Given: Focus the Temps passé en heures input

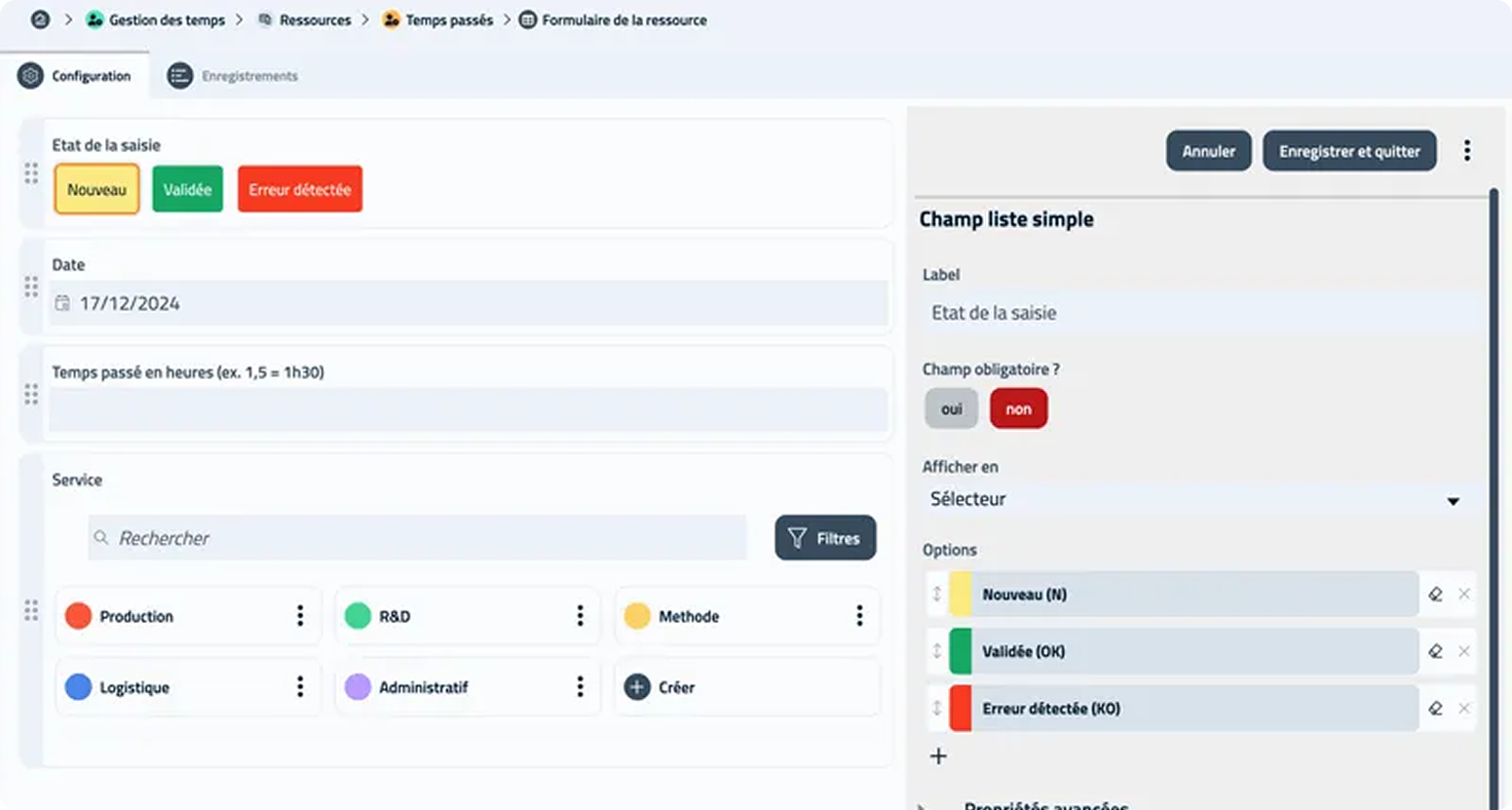Looking at the screenshot, I should click(469, 409).
